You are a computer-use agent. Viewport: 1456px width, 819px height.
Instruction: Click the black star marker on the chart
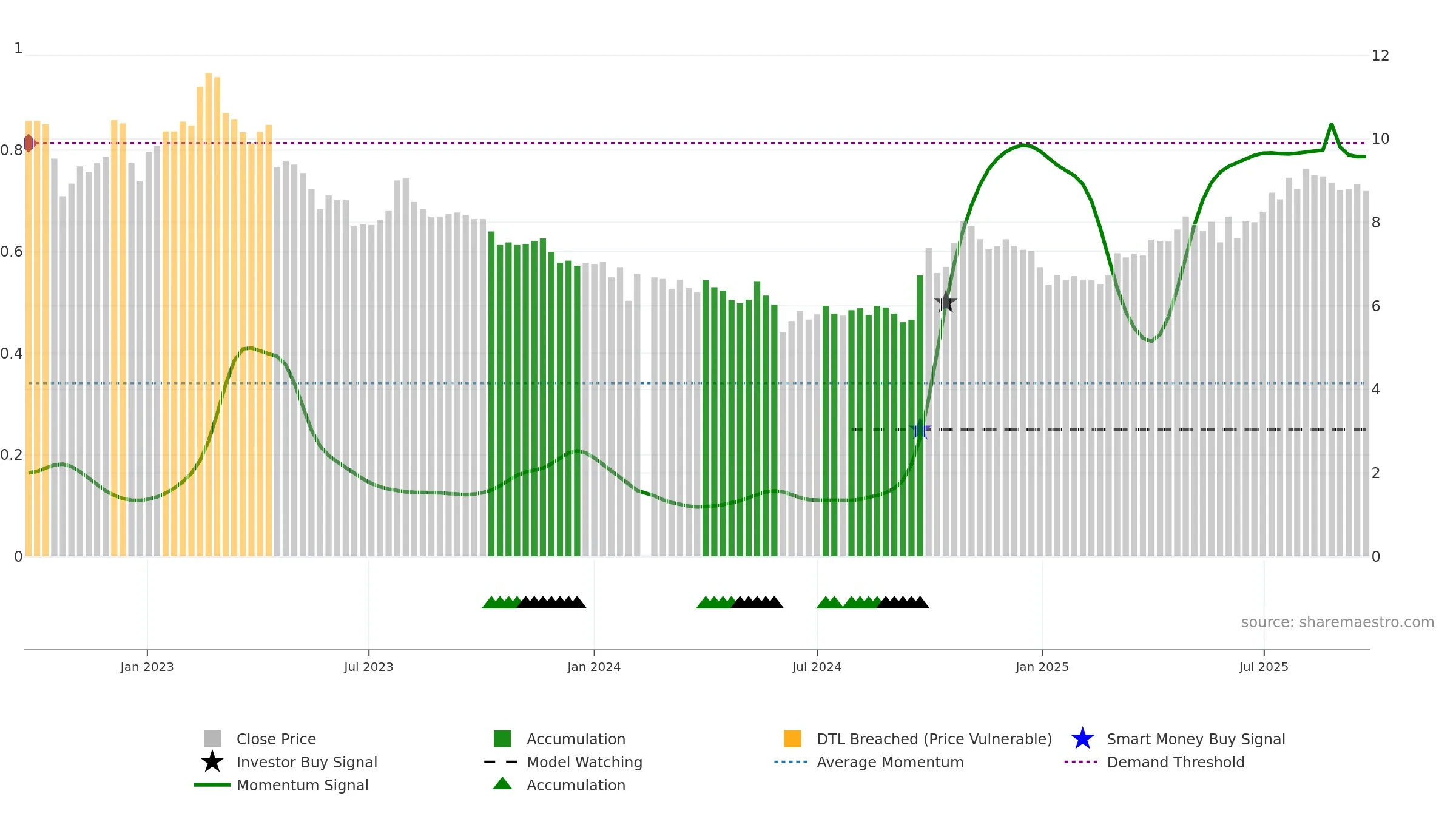click(945, 302)
